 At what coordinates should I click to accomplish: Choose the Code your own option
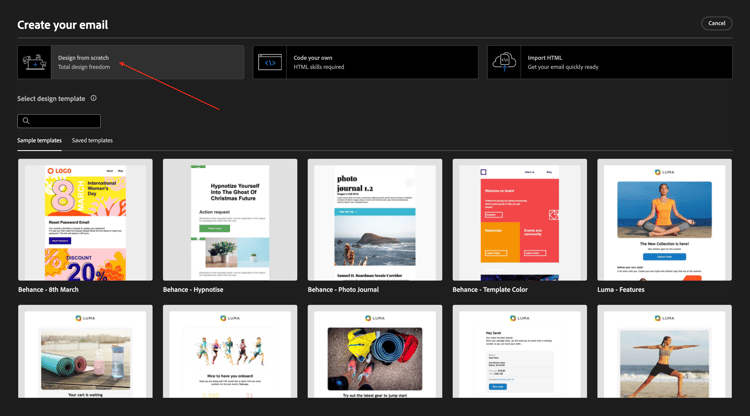coord(365,62)
